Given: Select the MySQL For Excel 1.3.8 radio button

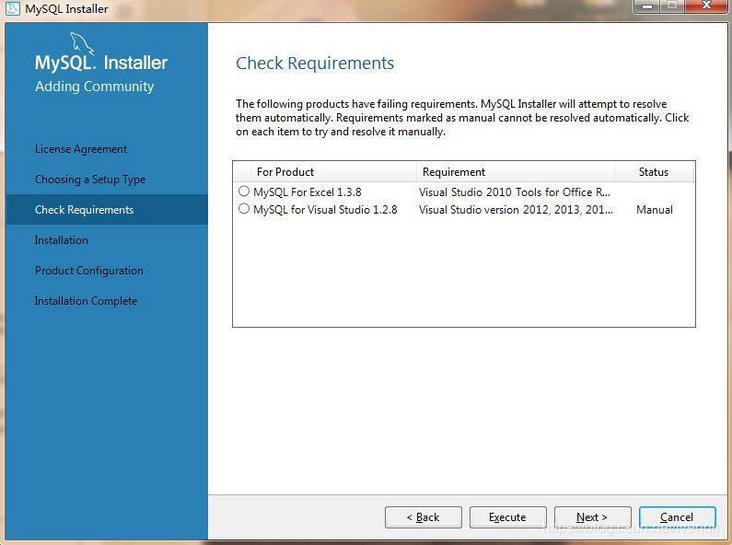Looking at the screenshot, I should pyautogui.click(x=244, y=191).
